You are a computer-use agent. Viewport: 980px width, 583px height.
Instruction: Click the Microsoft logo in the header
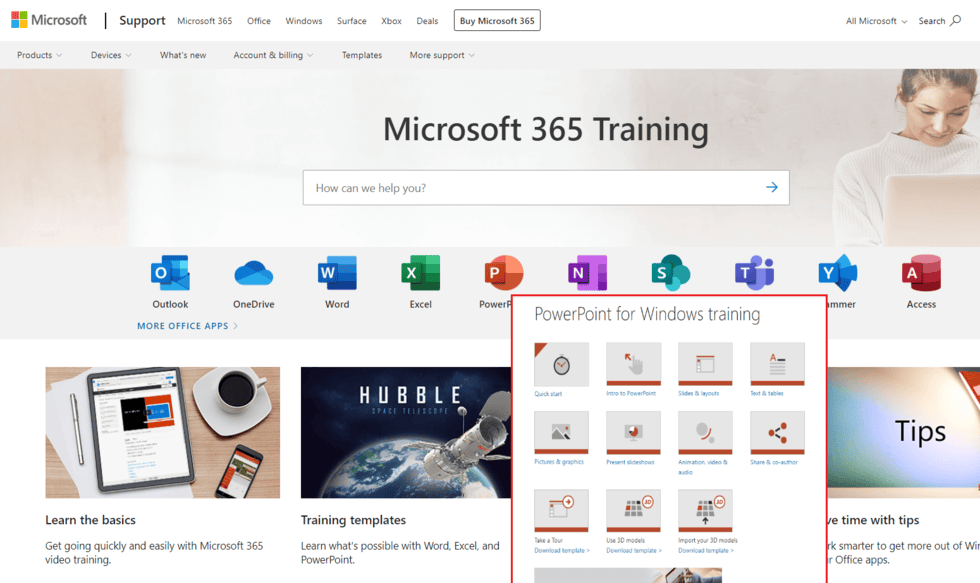[49, 20]
